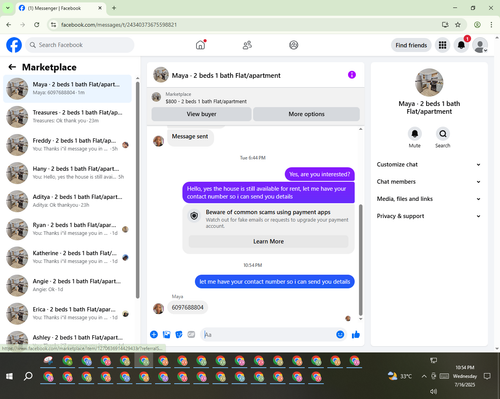500x399 pixels.
Task: Open the Marketplace listing $800 link
Action: (206, 101)
